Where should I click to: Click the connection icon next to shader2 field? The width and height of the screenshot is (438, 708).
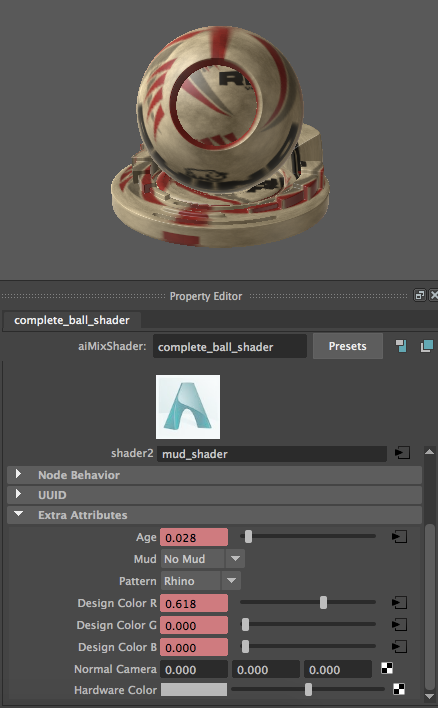(x=402, y=453)
